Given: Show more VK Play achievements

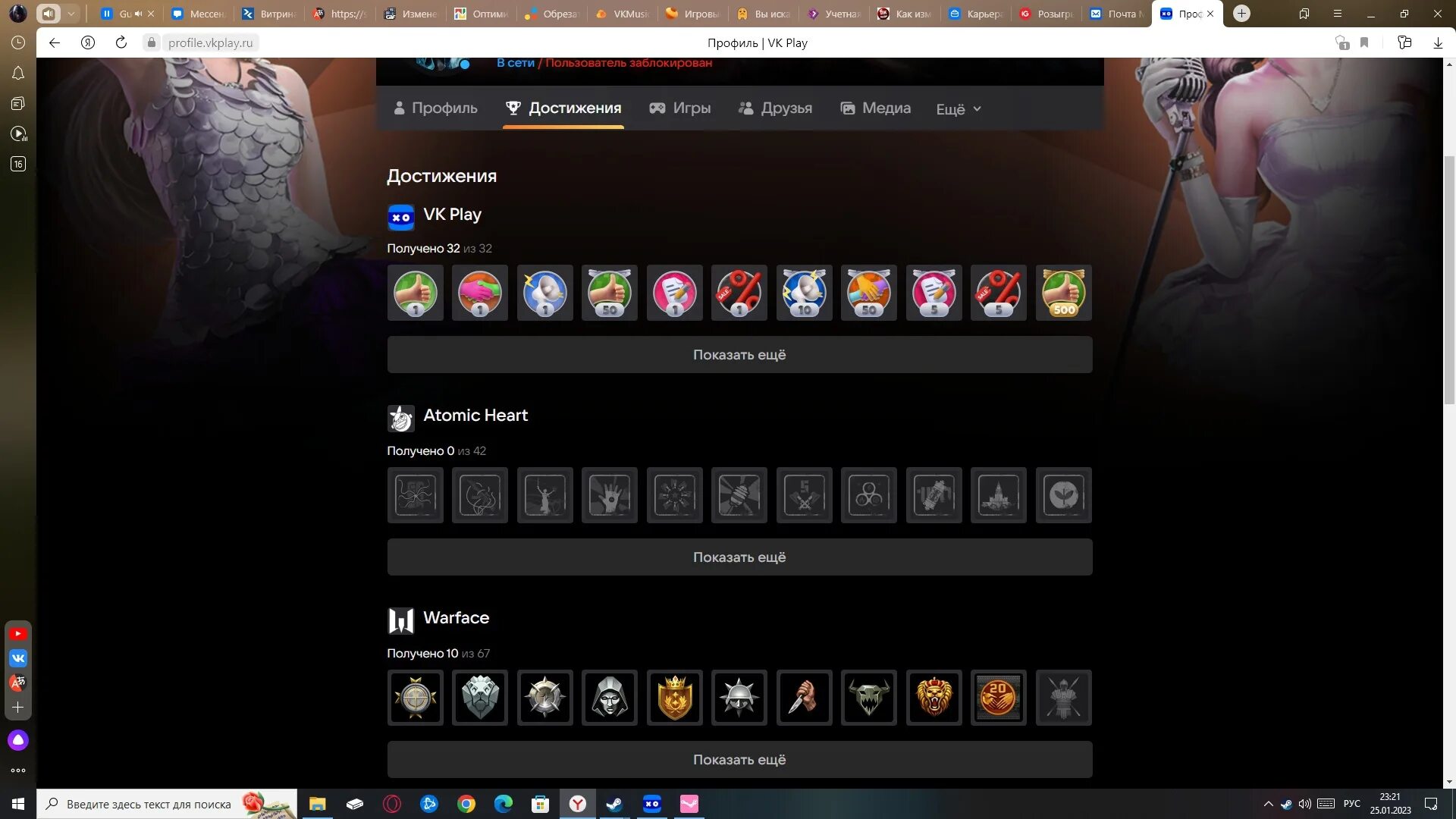Looking at the screenshot, I should point(739,354).
